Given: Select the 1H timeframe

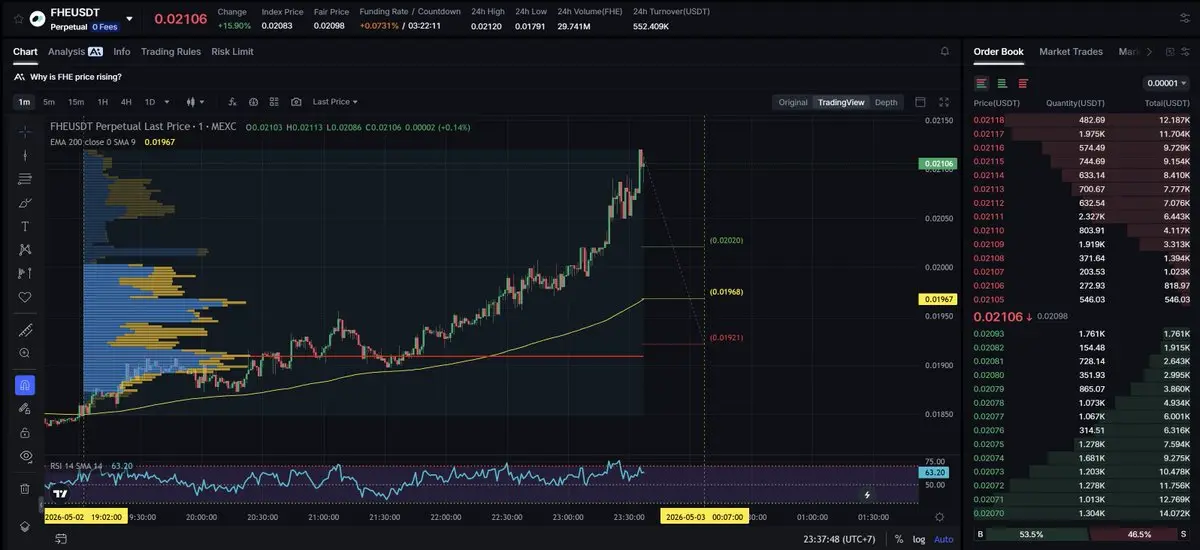Looking at the screenshot, I should [x=102, y=102].
